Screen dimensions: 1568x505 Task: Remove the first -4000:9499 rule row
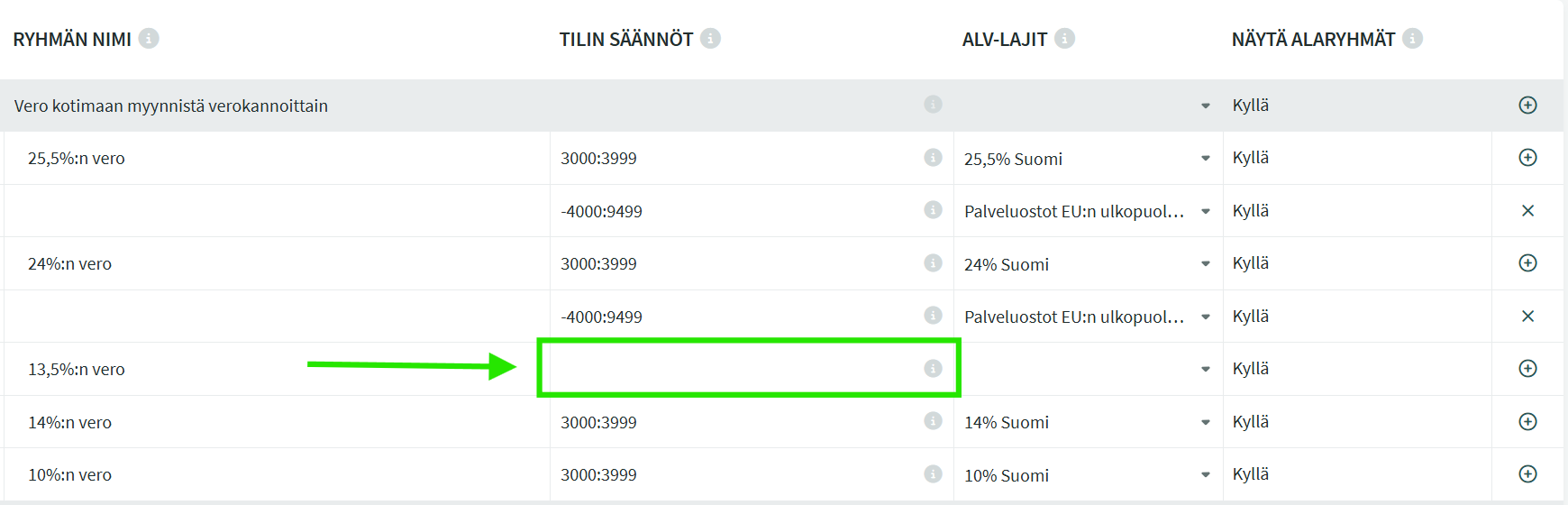click(1527, 211)
